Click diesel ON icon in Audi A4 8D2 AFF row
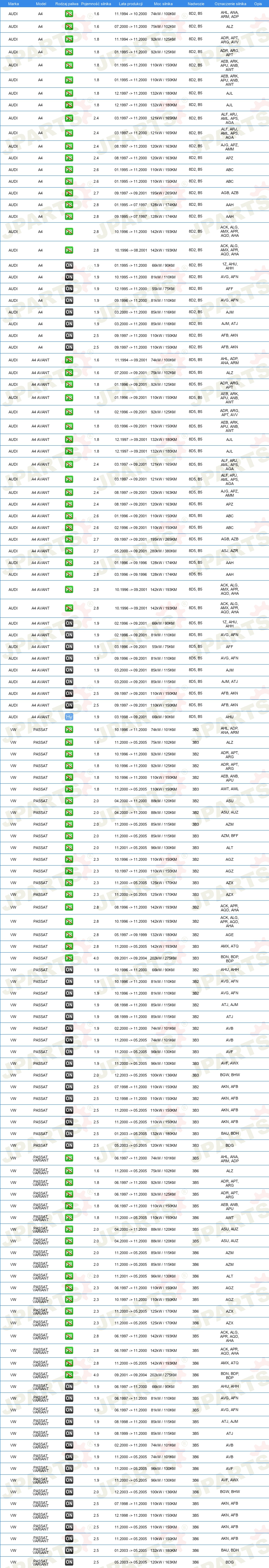Screen dimensions: 269x1568 69,288
